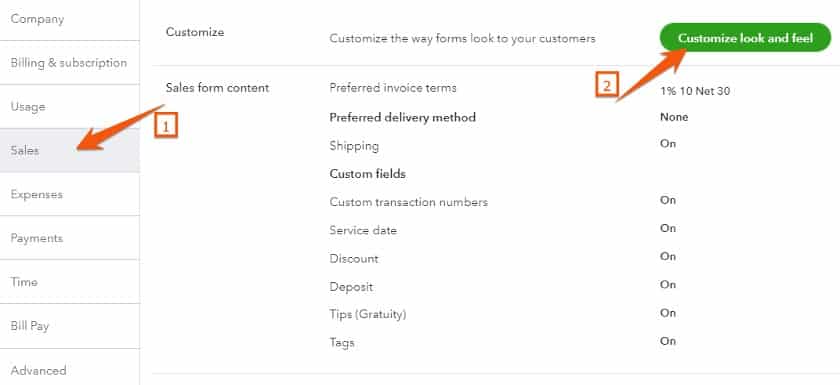Open the Bill Pay tab
This screenshot has height=385, width=840.
click(x=70, y=326)
